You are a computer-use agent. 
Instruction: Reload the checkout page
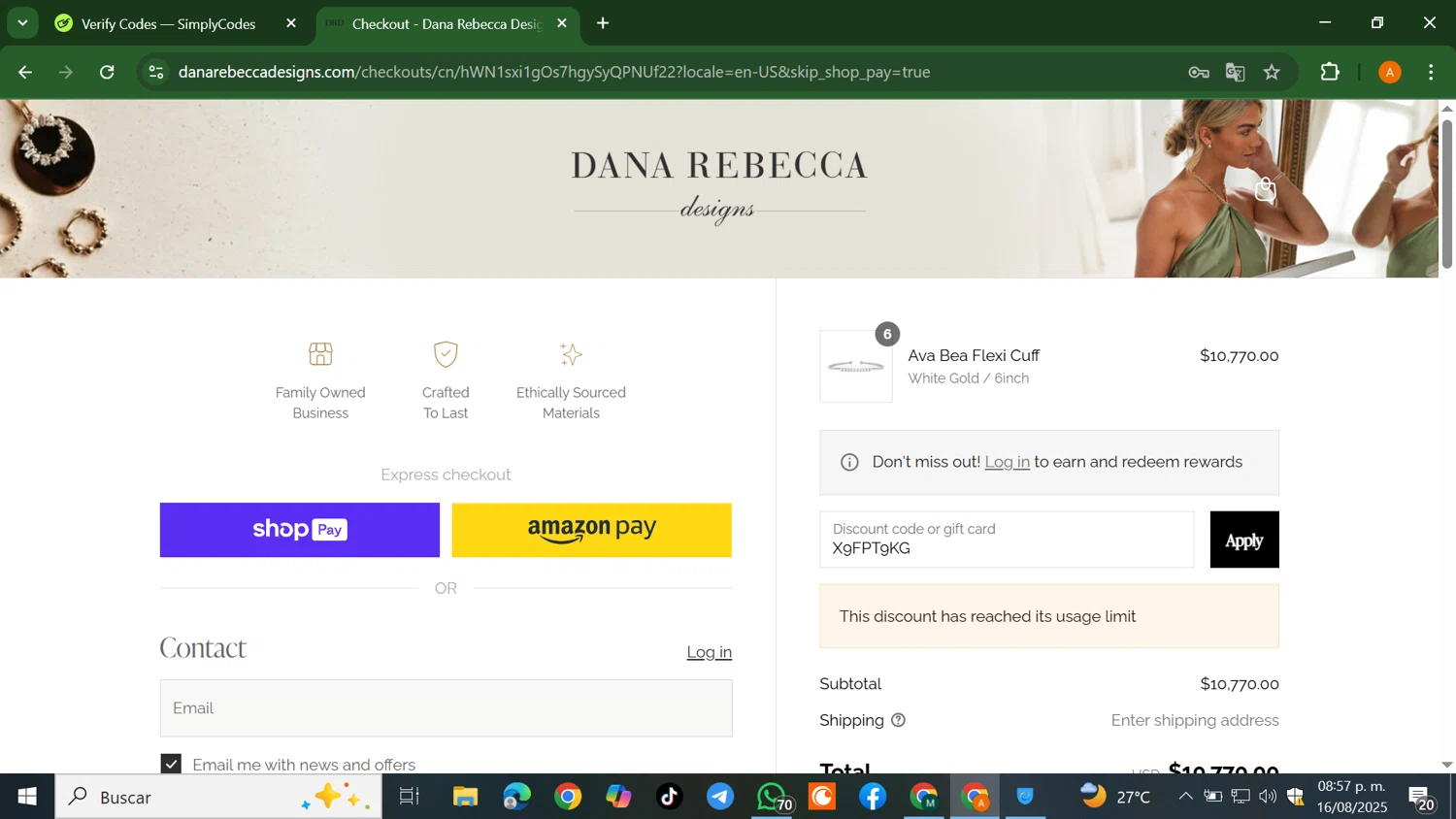pyautogui.click(x=108, y=72)
